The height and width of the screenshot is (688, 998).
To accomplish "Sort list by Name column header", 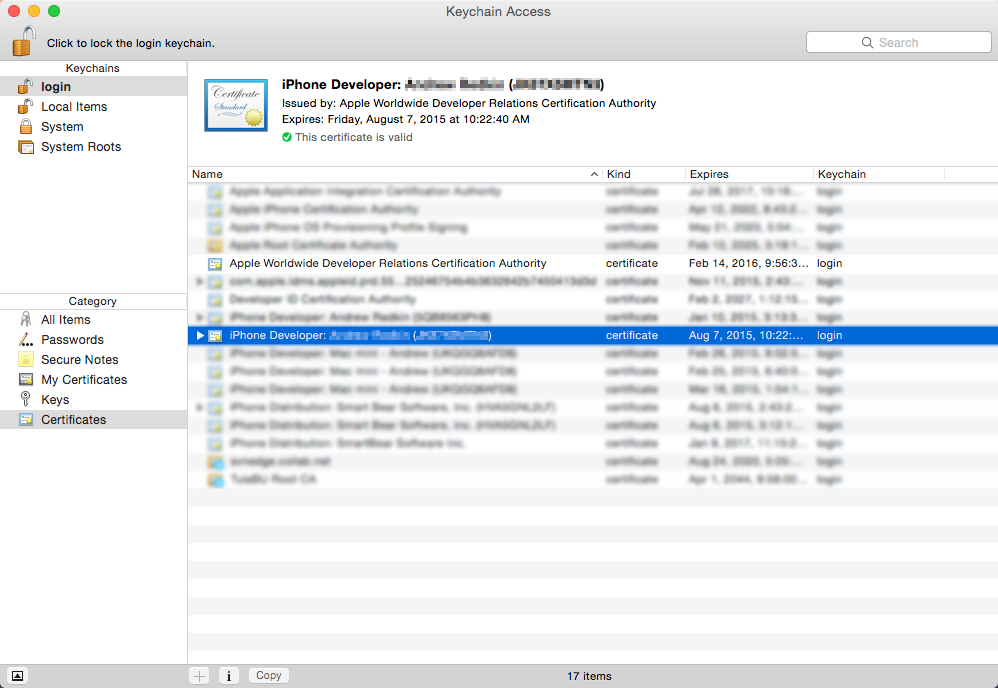I will [390, 174].
